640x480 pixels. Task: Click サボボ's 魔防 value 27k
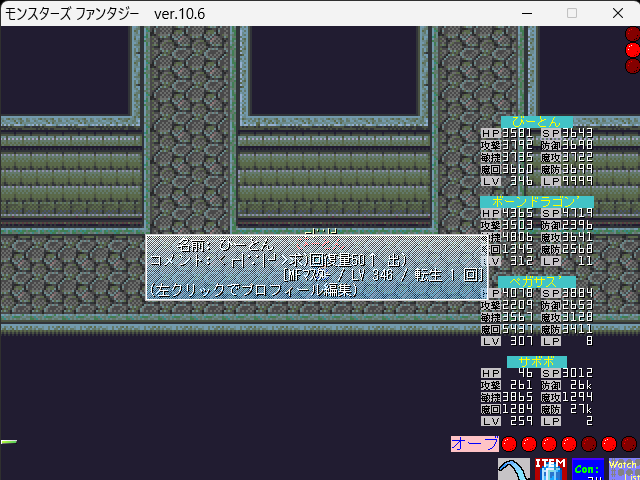point(581,409)
